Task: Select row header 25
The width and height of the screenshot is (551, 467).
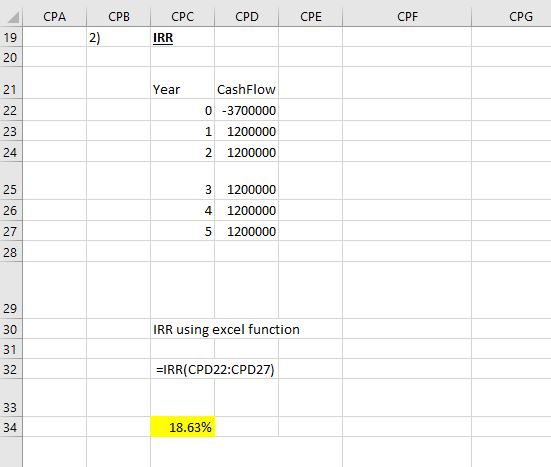Action: [x=11, y=181]
